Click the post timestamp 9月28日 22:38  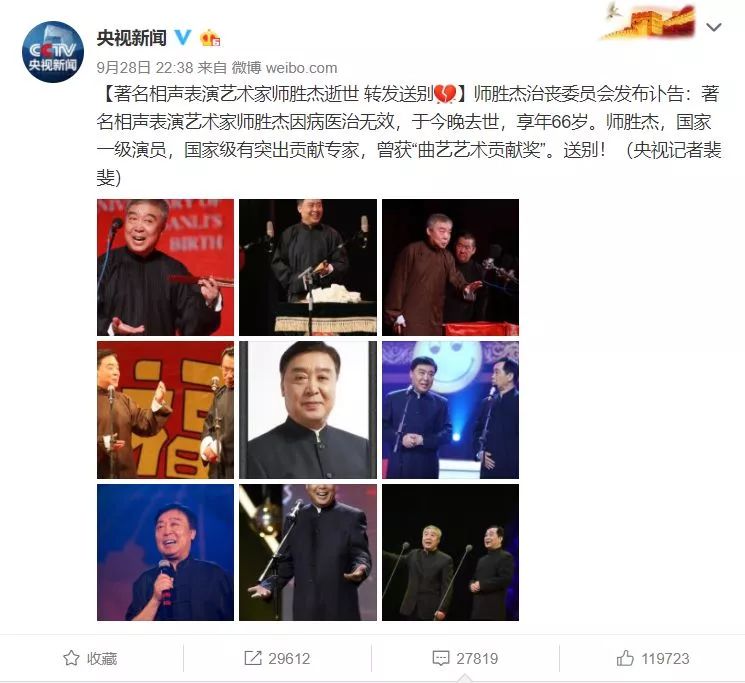tap(145, 68)
